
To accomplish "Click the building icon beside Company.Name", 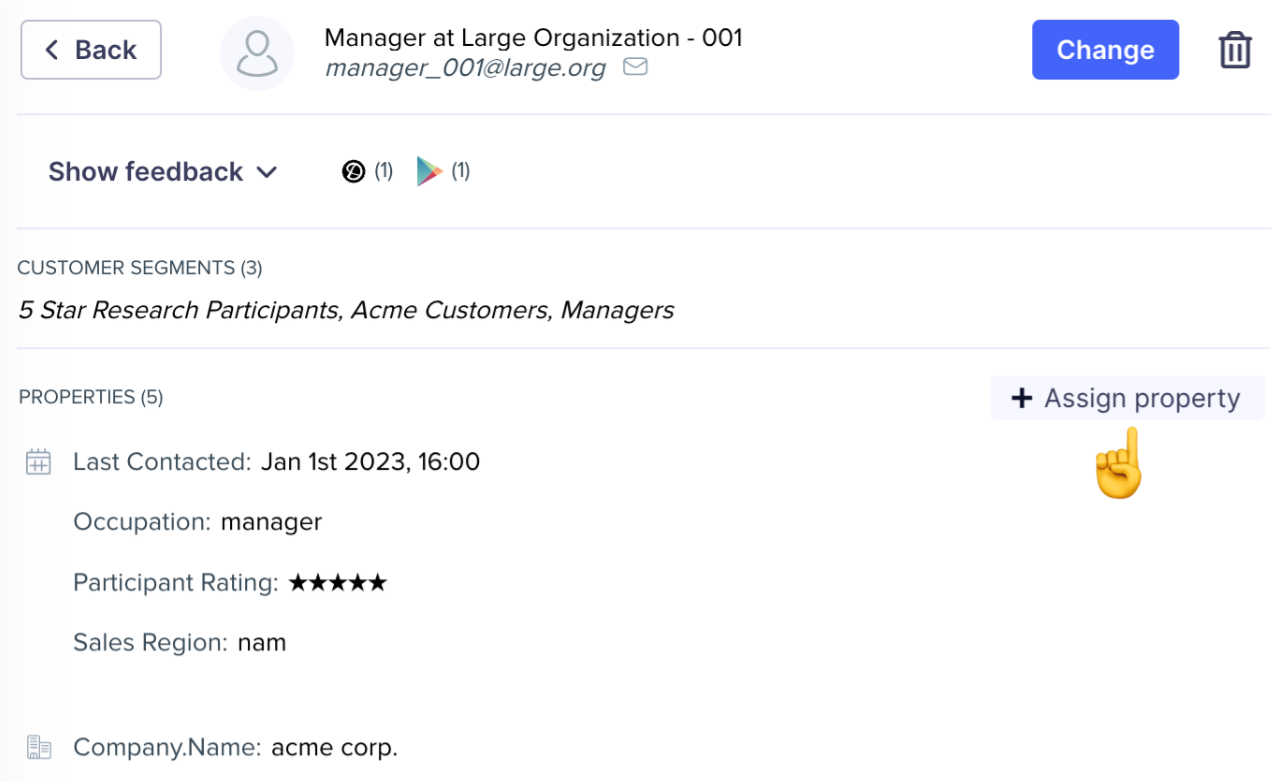I will (x=38, y=747).
